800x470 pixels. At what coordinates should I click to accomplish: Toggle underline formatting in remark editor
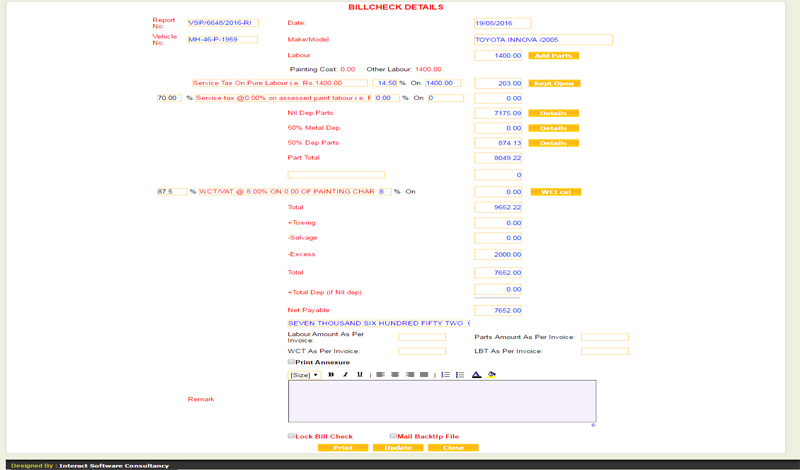pos(360,375)
